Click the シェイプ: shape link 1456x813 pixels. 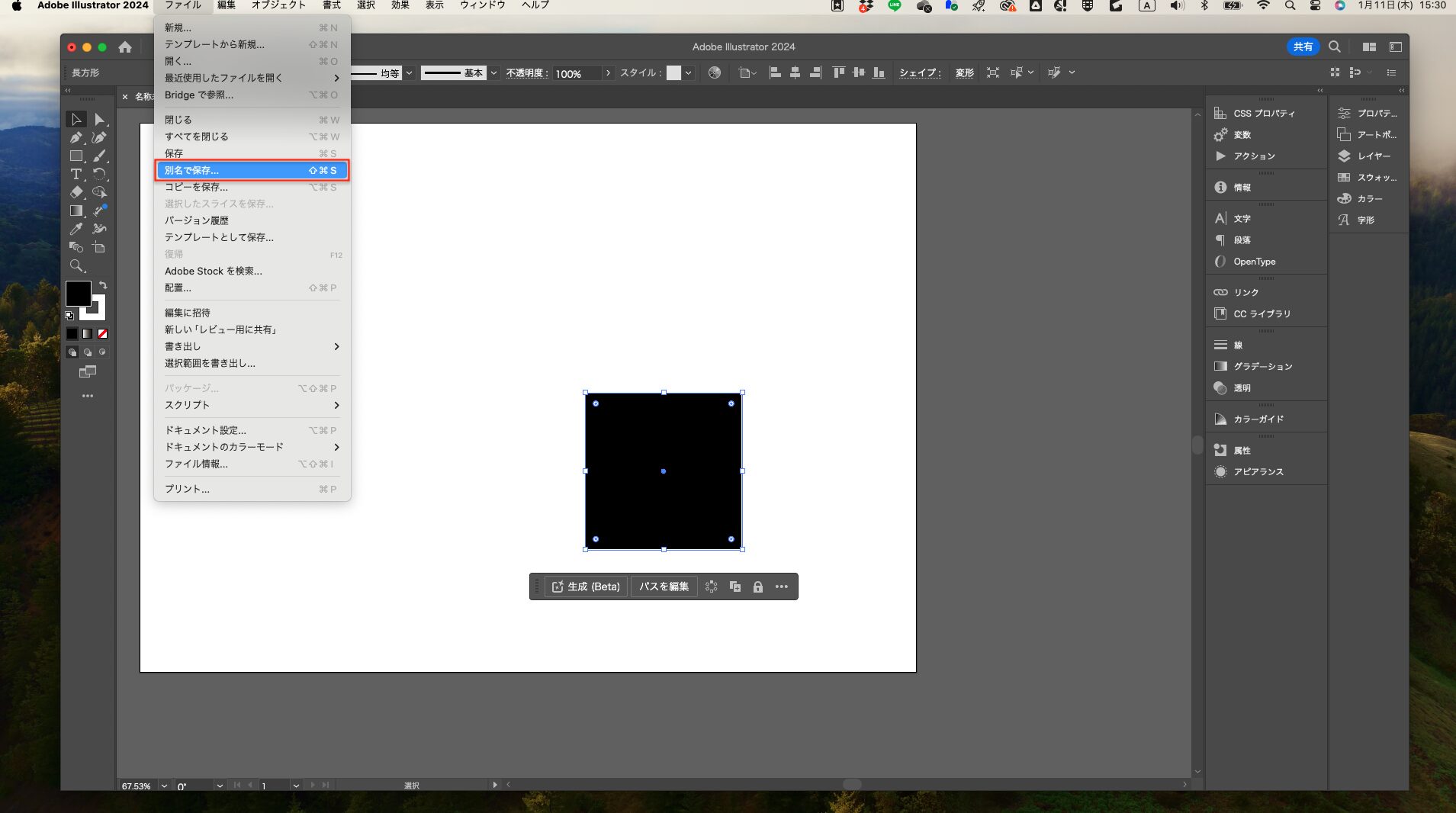coord(920,73)
